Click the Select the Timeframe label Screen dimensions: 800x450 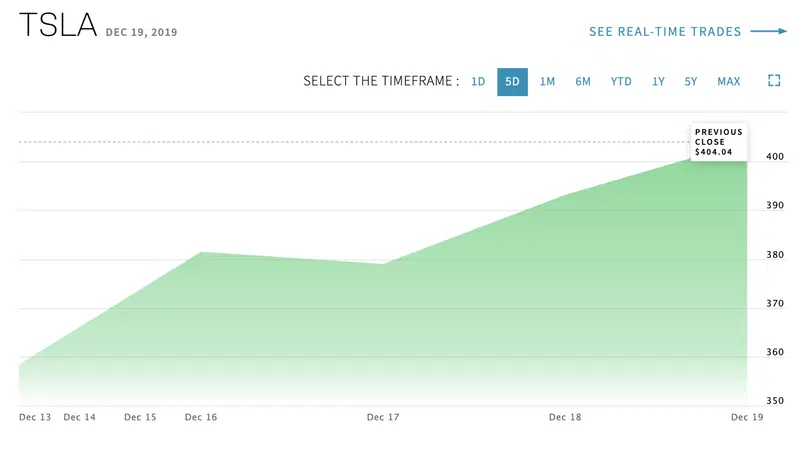tap(381, 81)
